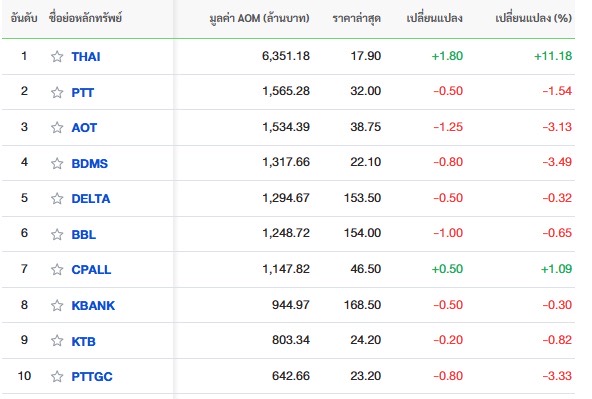
Task: Open the THAI stock symbol link
Action: coord(86,57)
